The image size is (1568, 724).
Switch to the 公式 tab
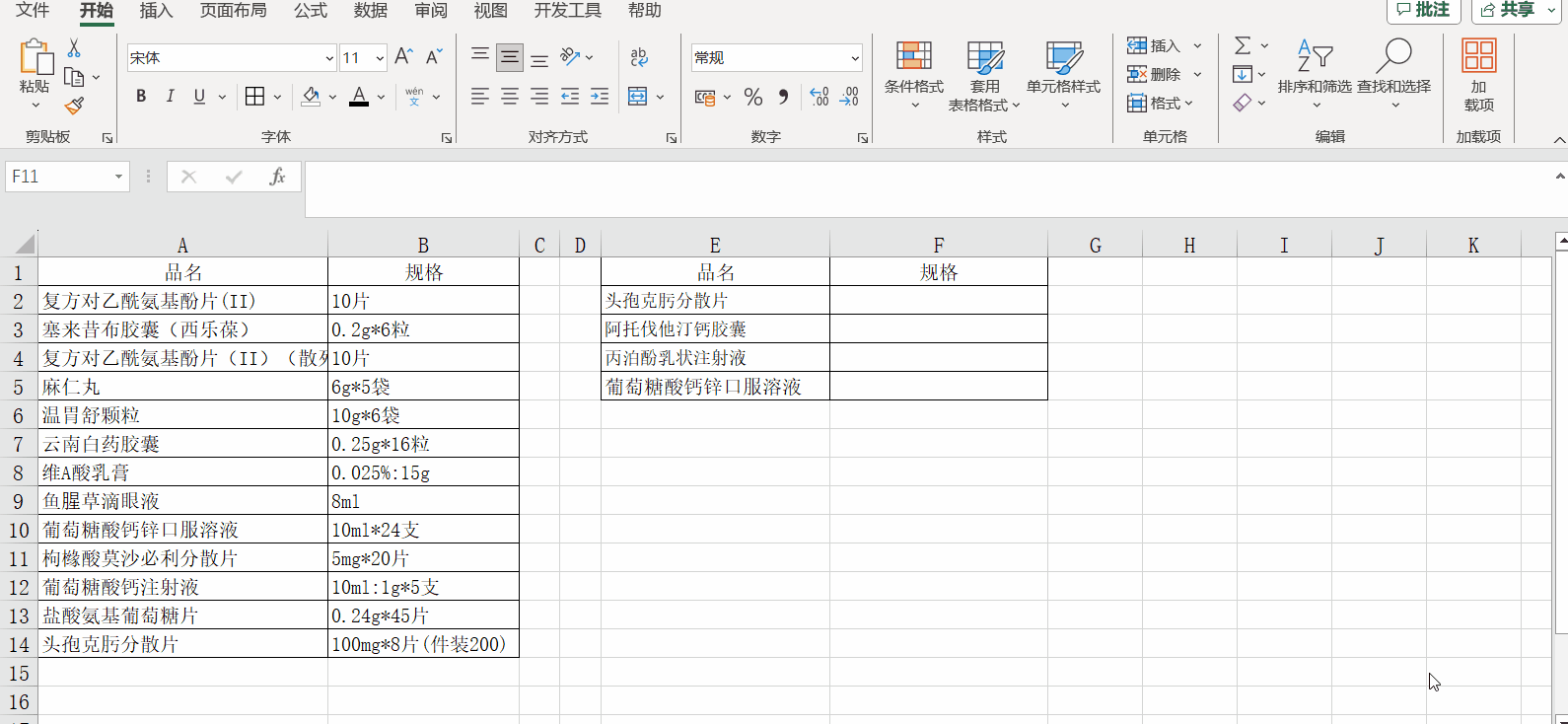click(x=310, y=11)
